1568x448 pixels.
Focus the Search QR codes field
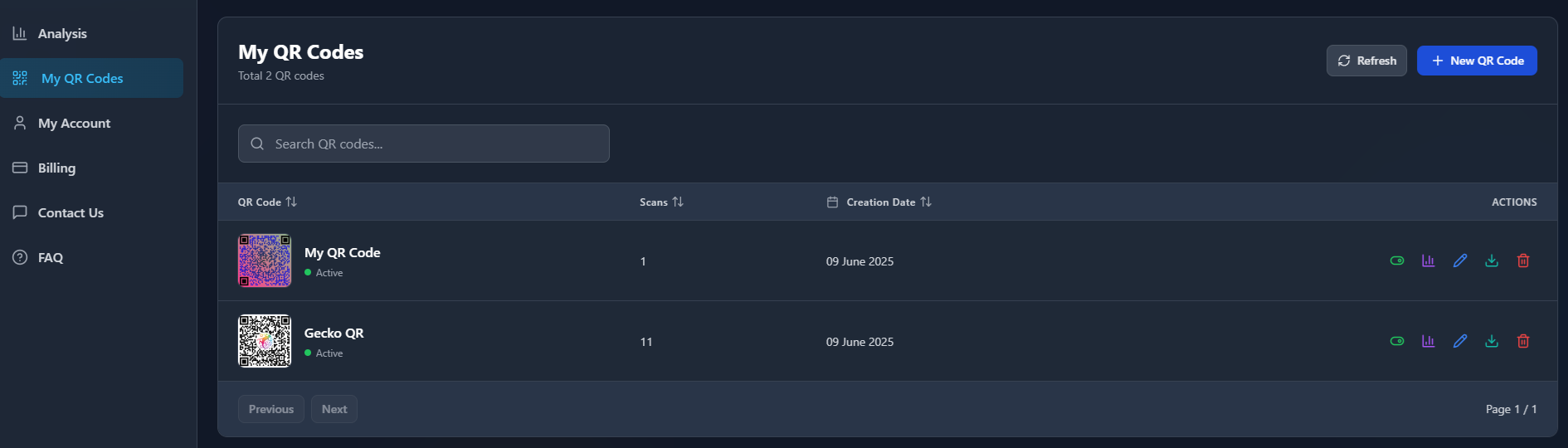click(x=424, y=144)
